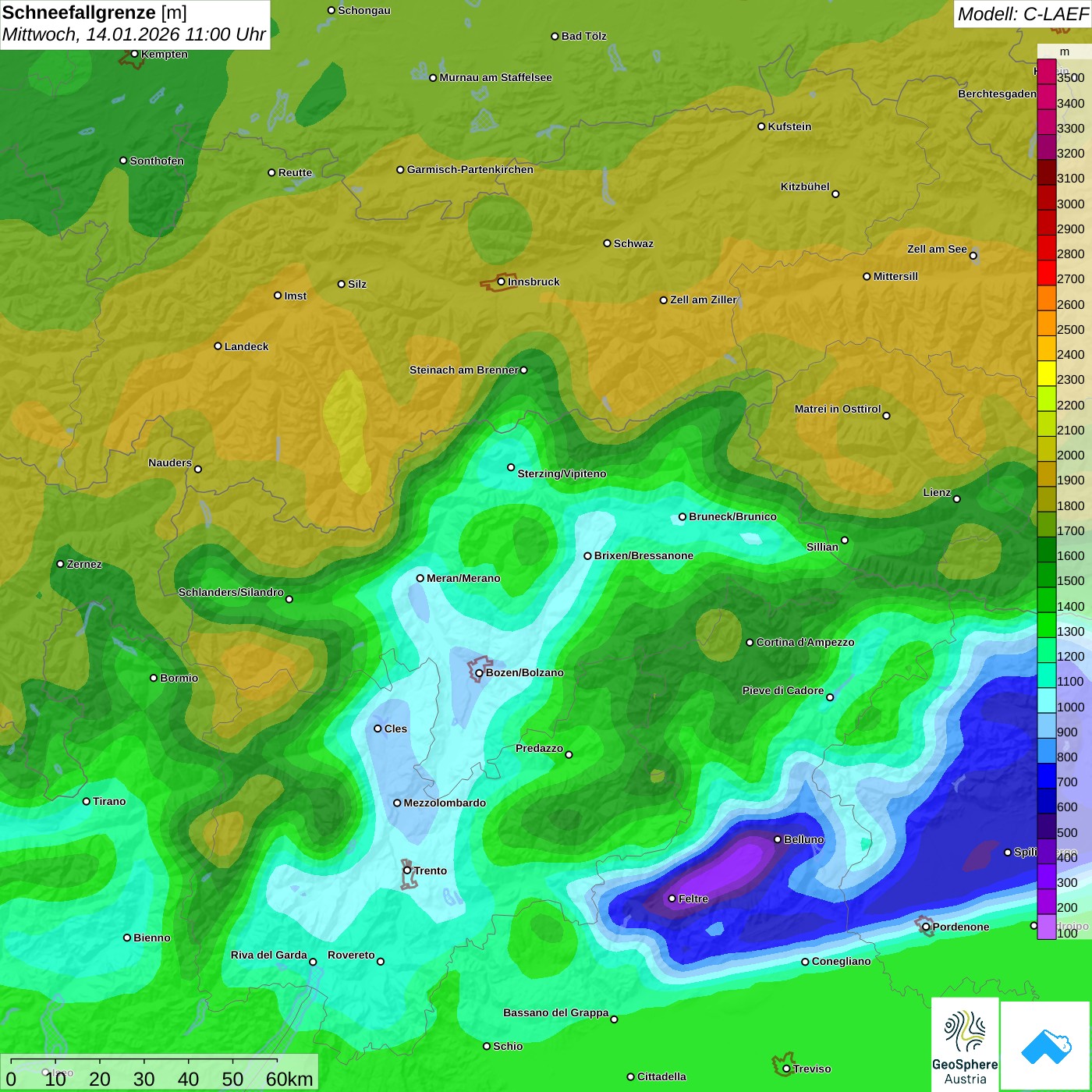Click the Cortina d'Ampezzo marker
1092x1092 pixels.
pos(750,642)
